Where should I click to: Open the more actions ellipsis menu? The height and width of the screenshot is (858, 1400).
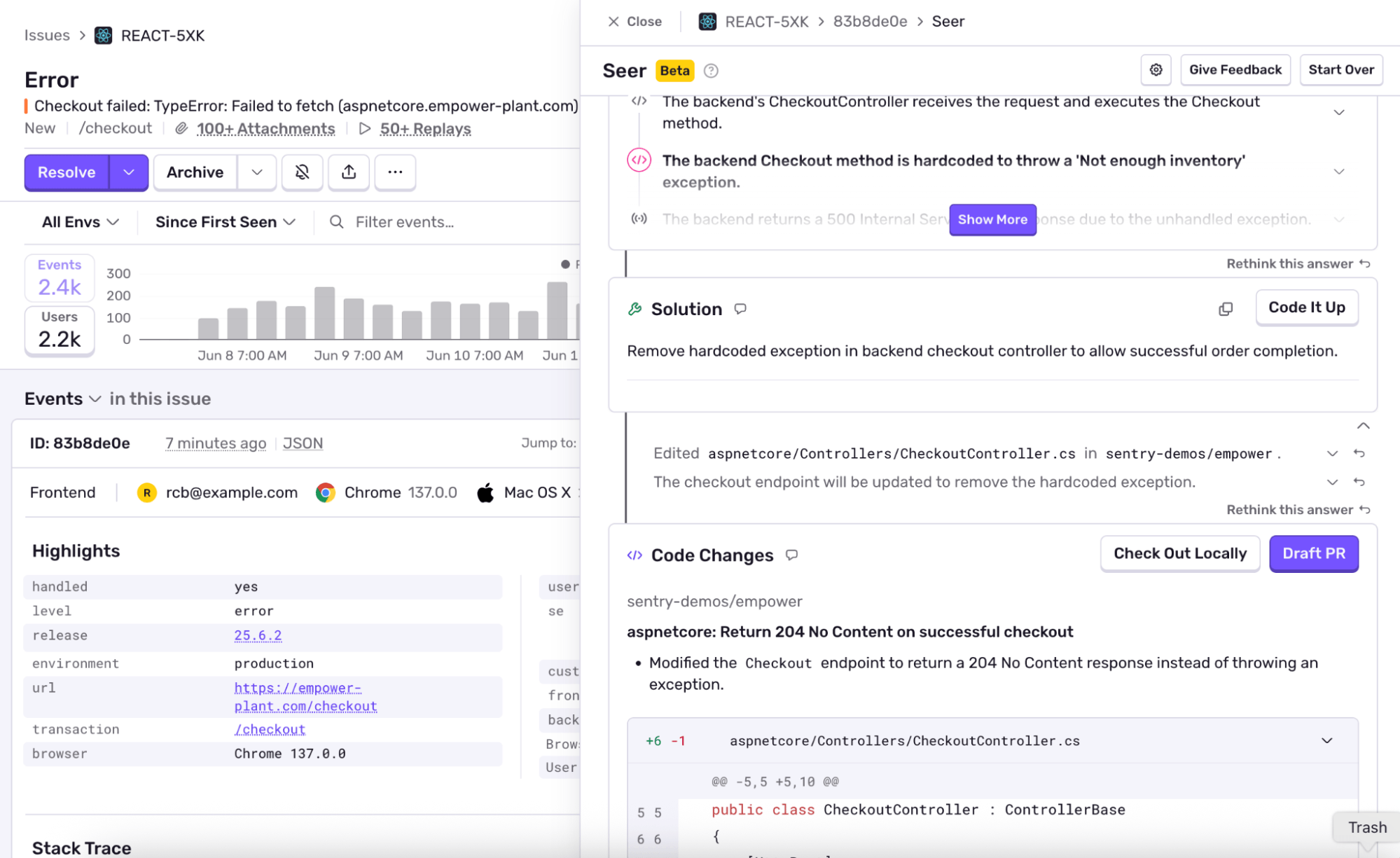pyautogui.click(x=395, y=172)
